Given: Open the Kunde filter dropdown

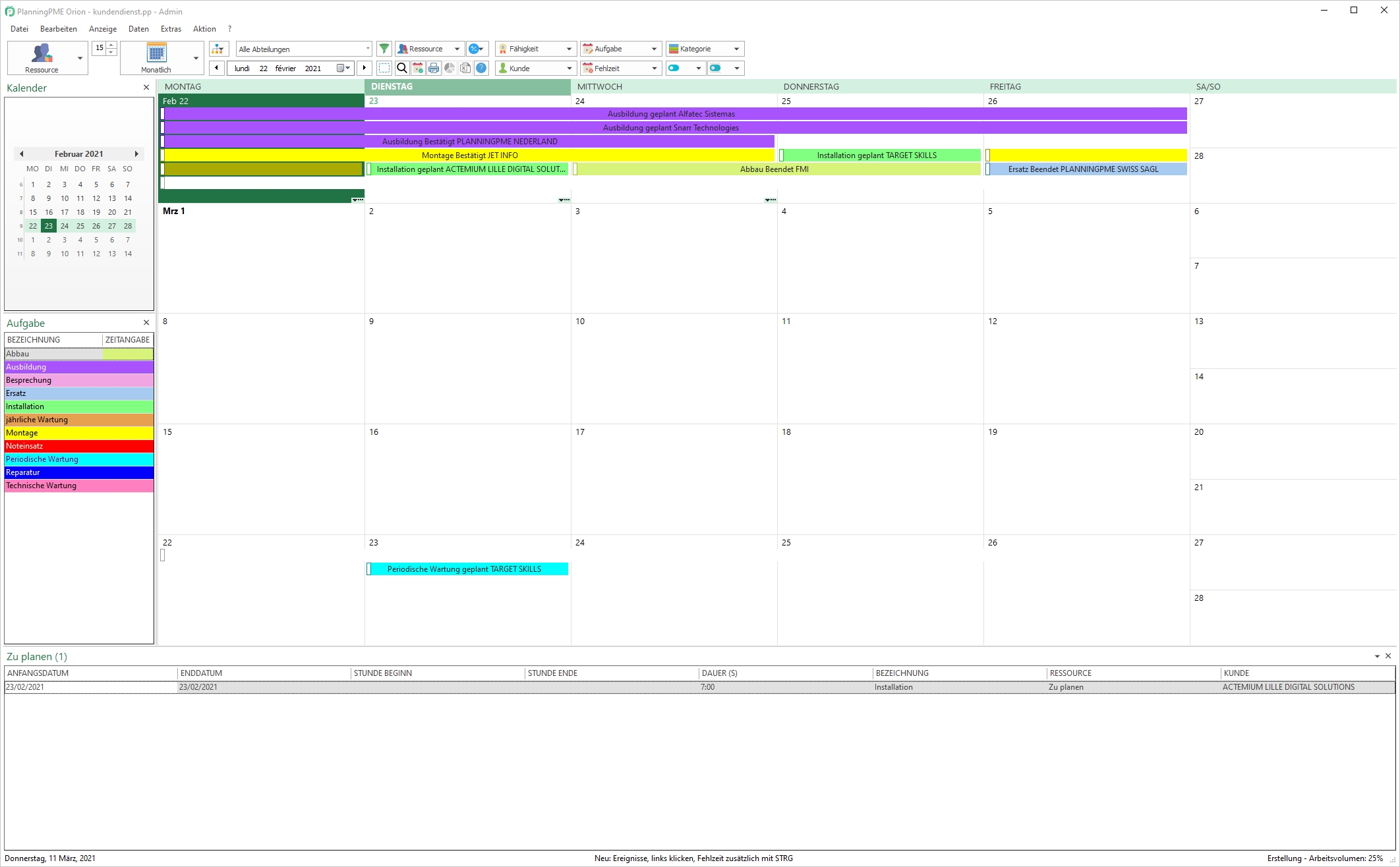Looking at the screenshot, I should (x=536, y=68).
